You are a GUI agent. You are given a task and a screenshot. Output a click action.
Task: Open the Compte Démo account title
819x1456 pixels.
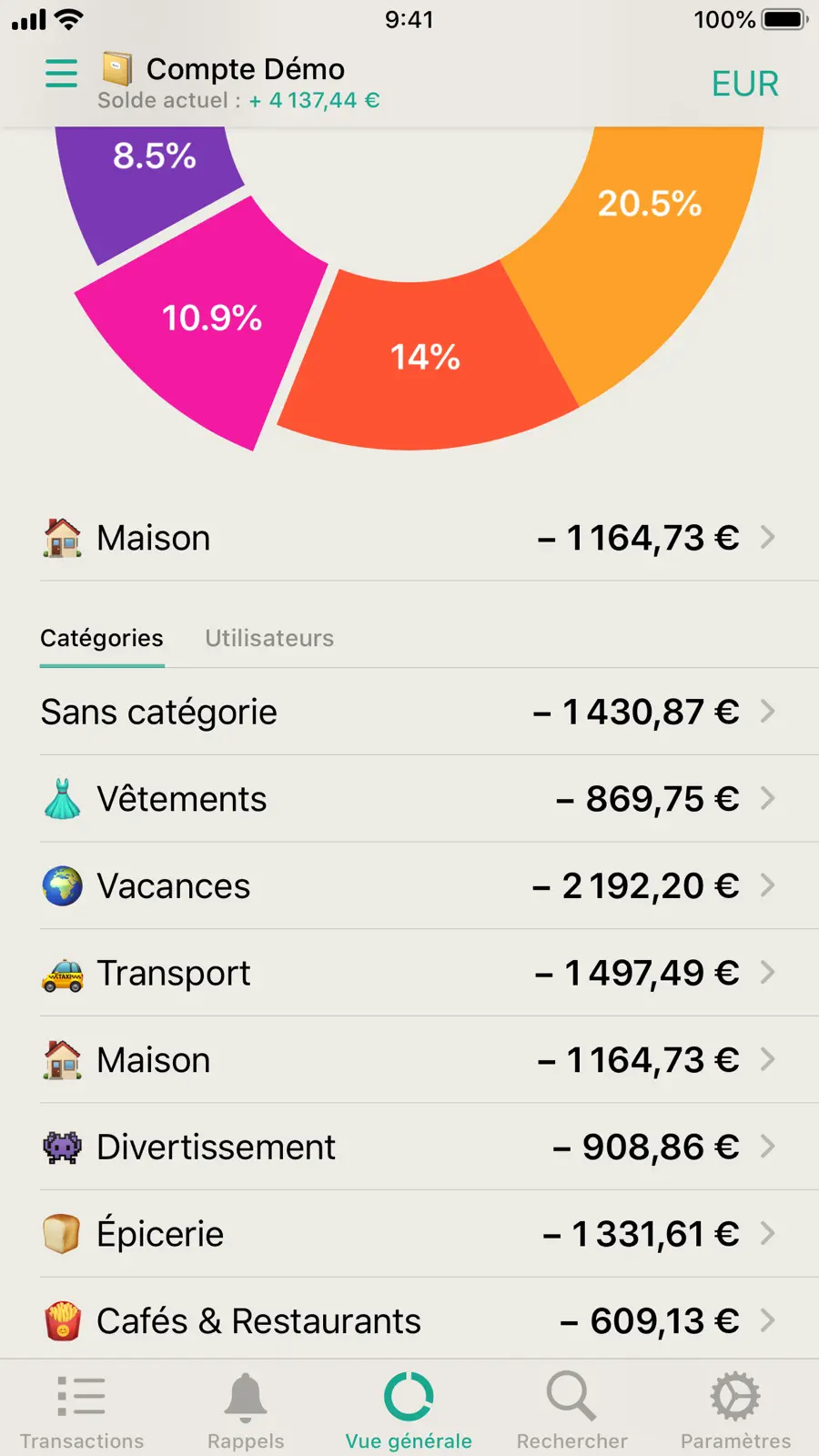[x=246, y=69]
